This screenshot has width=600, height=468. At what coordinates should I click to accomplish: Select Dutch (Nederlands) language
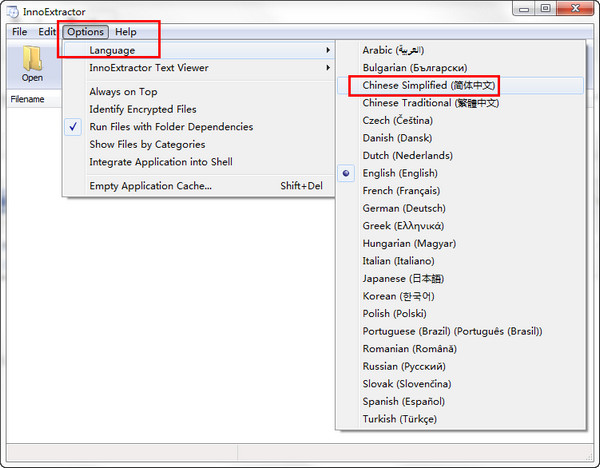(x=460, y=156)
